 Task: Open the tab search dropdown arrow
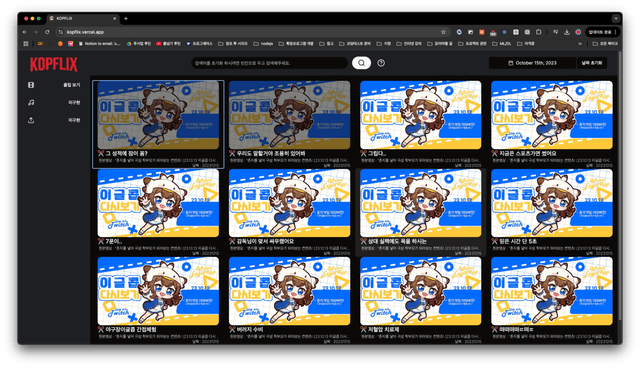pos(616,18)
